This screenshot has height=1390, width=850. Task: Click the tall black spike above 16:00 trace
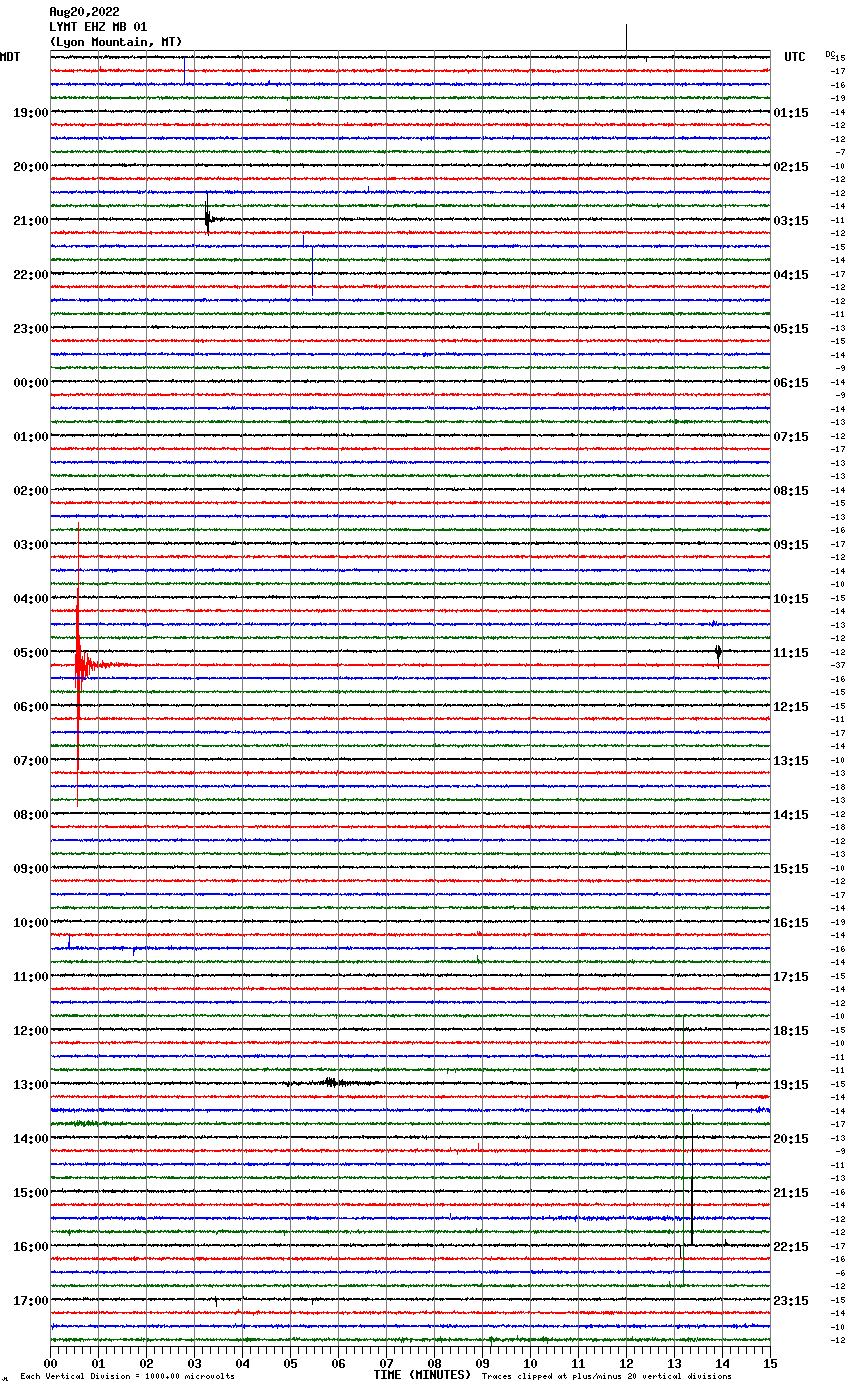pos(691,1180)
